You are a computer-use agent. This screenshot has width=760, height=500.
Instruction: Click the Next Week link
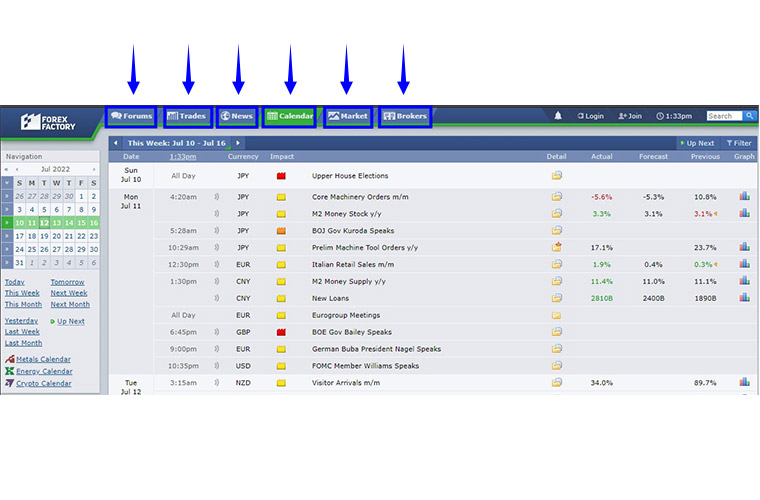[69, 293]
